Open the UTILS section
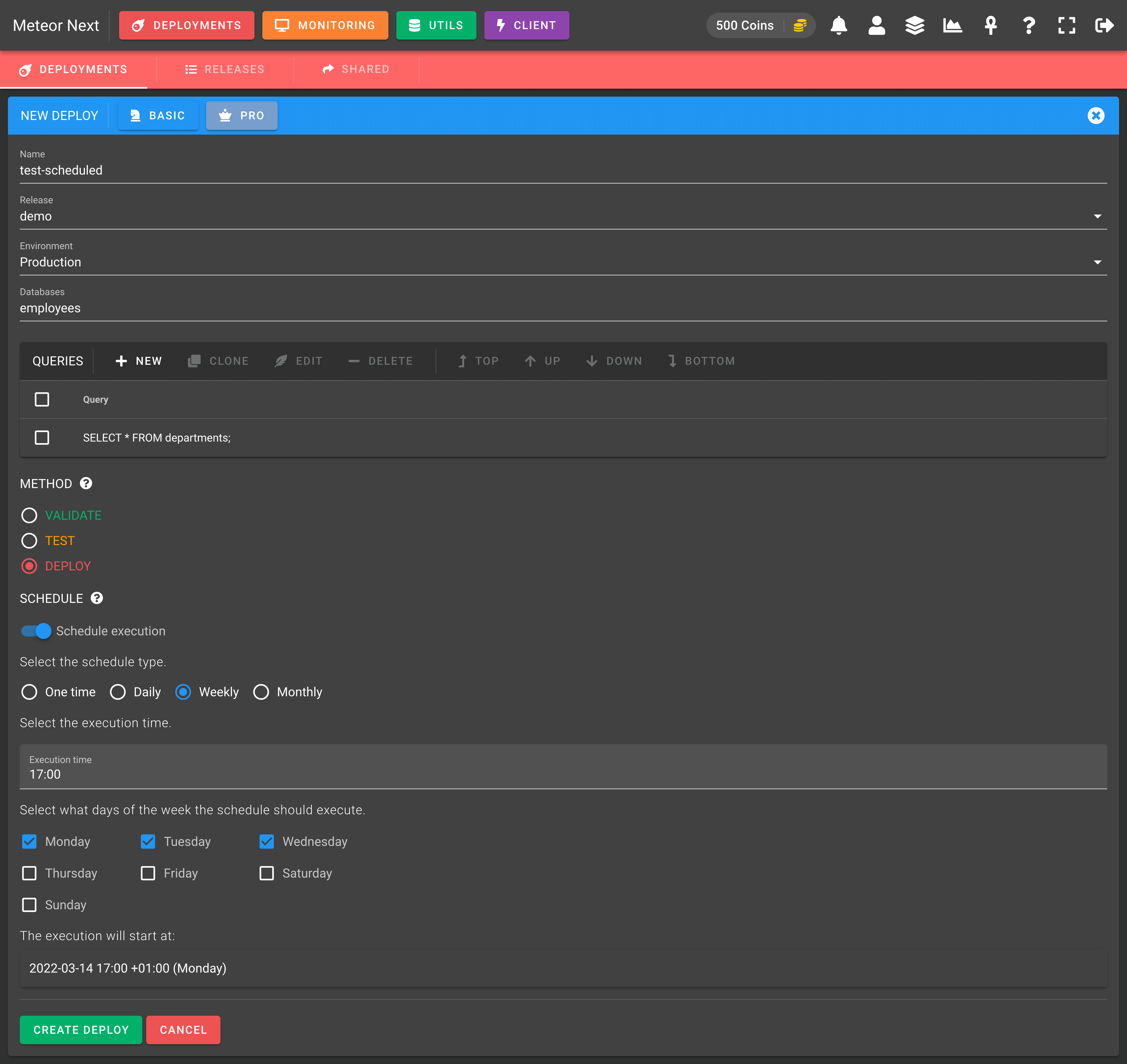Viewport: 1127px width, 1064px height. tap(436, 26)
